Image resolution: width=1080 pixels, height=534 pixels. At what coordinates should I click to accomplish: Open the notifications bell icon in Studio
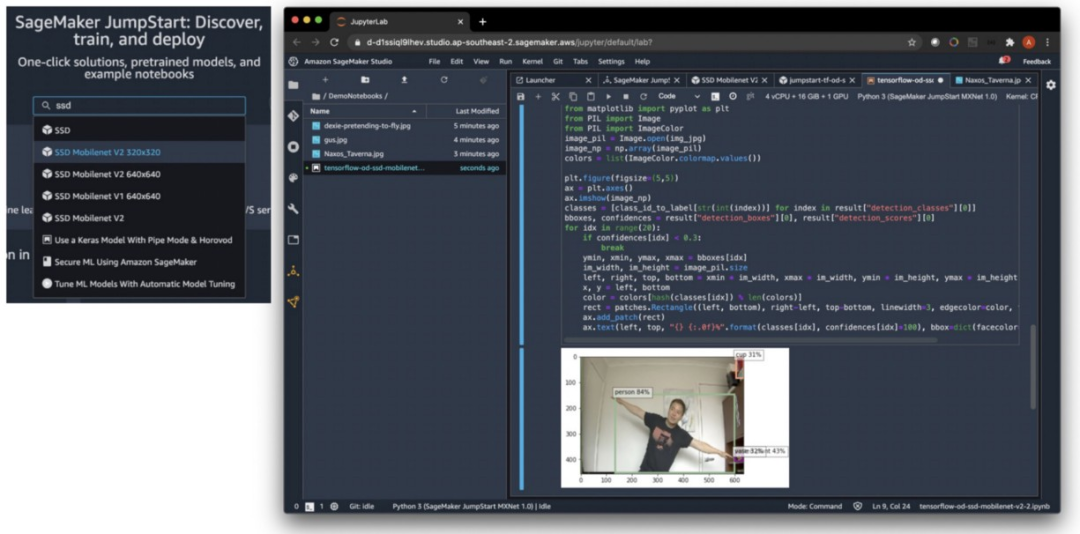pos(1004,61)
